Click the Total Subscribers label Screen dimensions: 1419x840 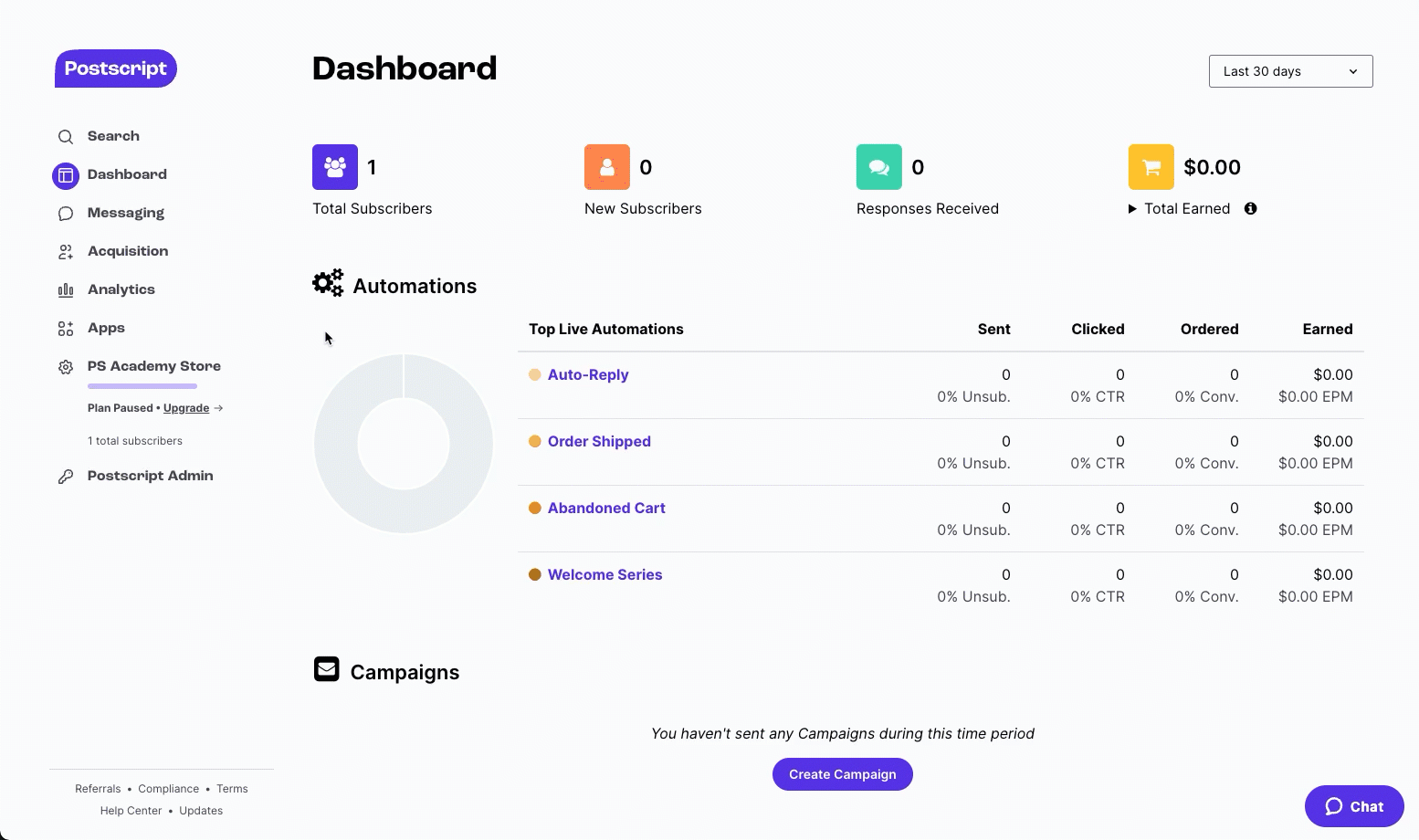tap(373, 208)
